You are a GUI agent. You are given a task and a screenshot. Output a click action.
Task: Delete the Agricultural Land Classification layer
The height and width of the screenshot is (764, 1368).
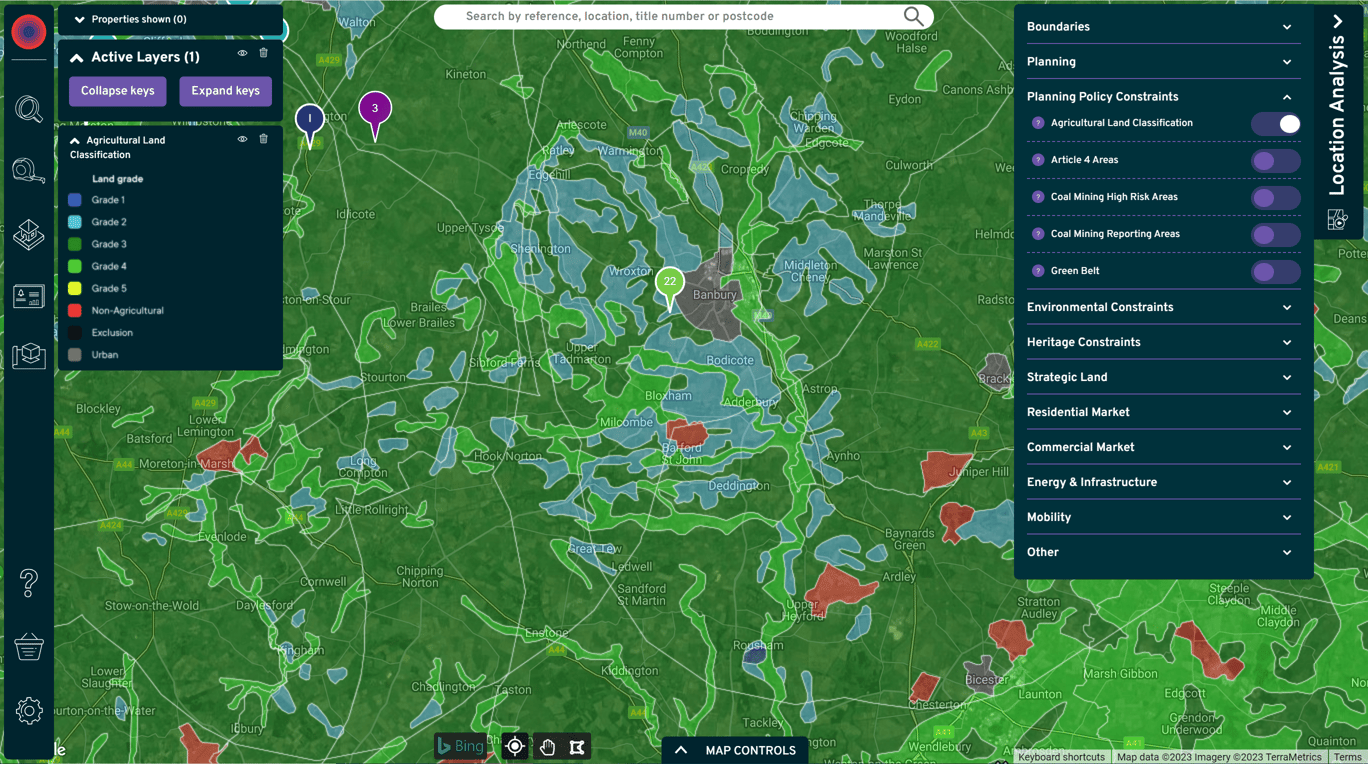pos(264,140)
